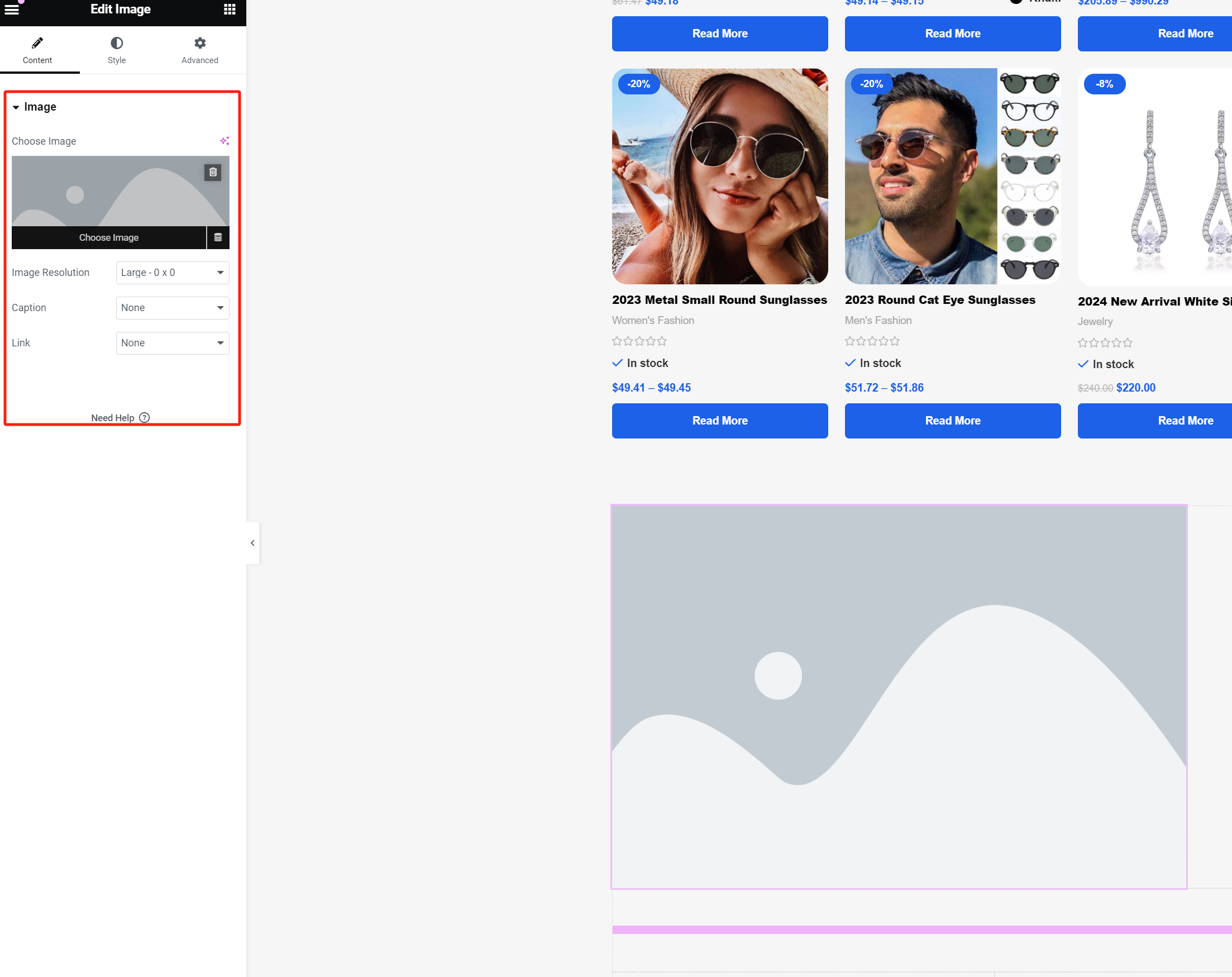Delete image with the trash icon

click(x=213, y=172)
